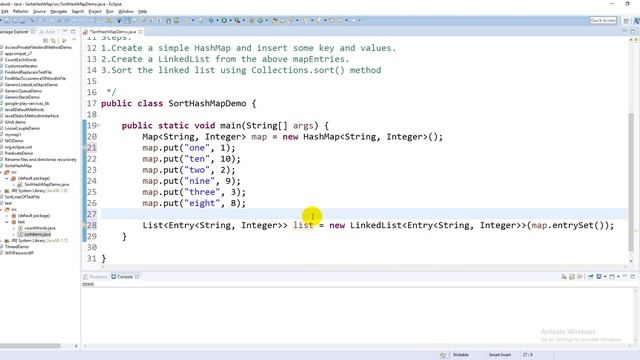Image resolution: width=640 pixels, height=360 pixels.
Task: Expand JRE System Library [JavaSE-1.8] node
Action: click(2, 191)
